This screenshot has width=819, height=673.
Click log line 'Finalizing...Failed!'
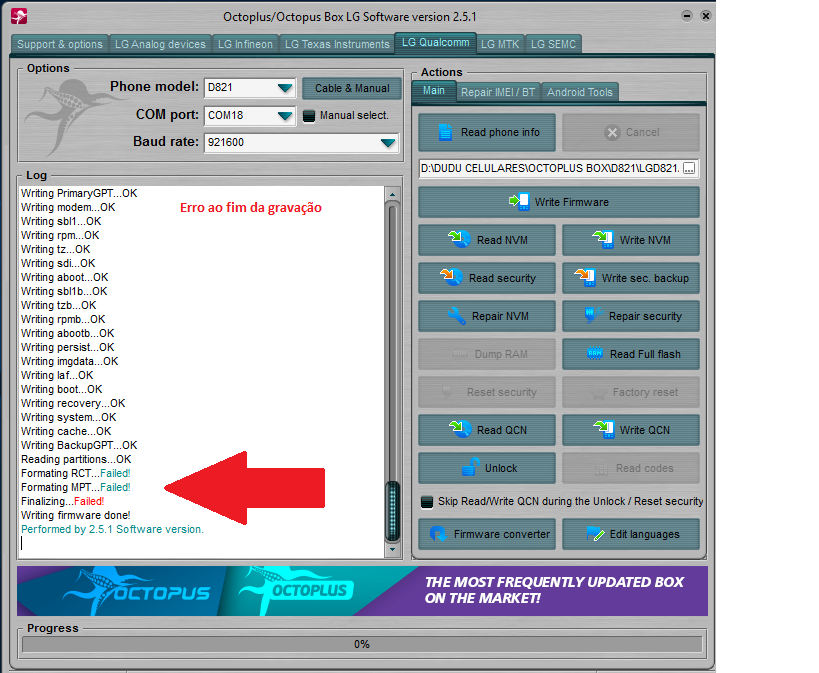click(63, 501)
